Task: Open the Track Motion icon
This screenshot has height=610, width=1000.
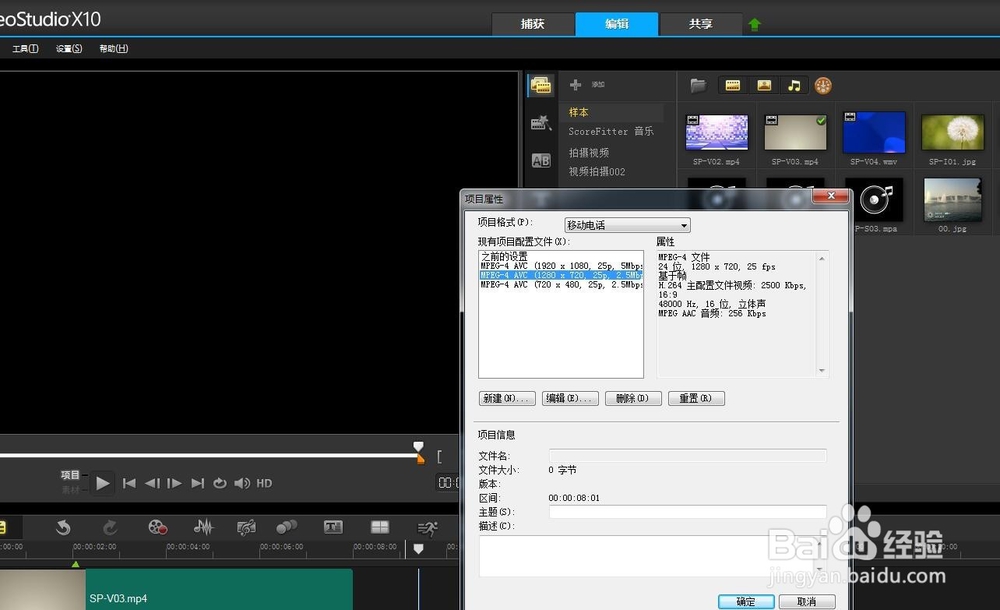Action: 287,527
